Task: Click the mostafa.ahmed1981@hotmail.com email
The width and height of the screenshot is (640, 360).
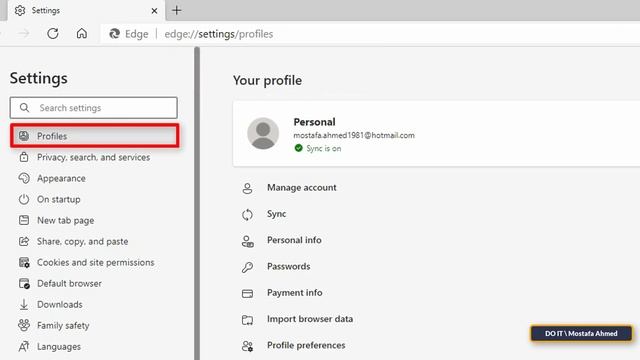Action: click(354, 135)
